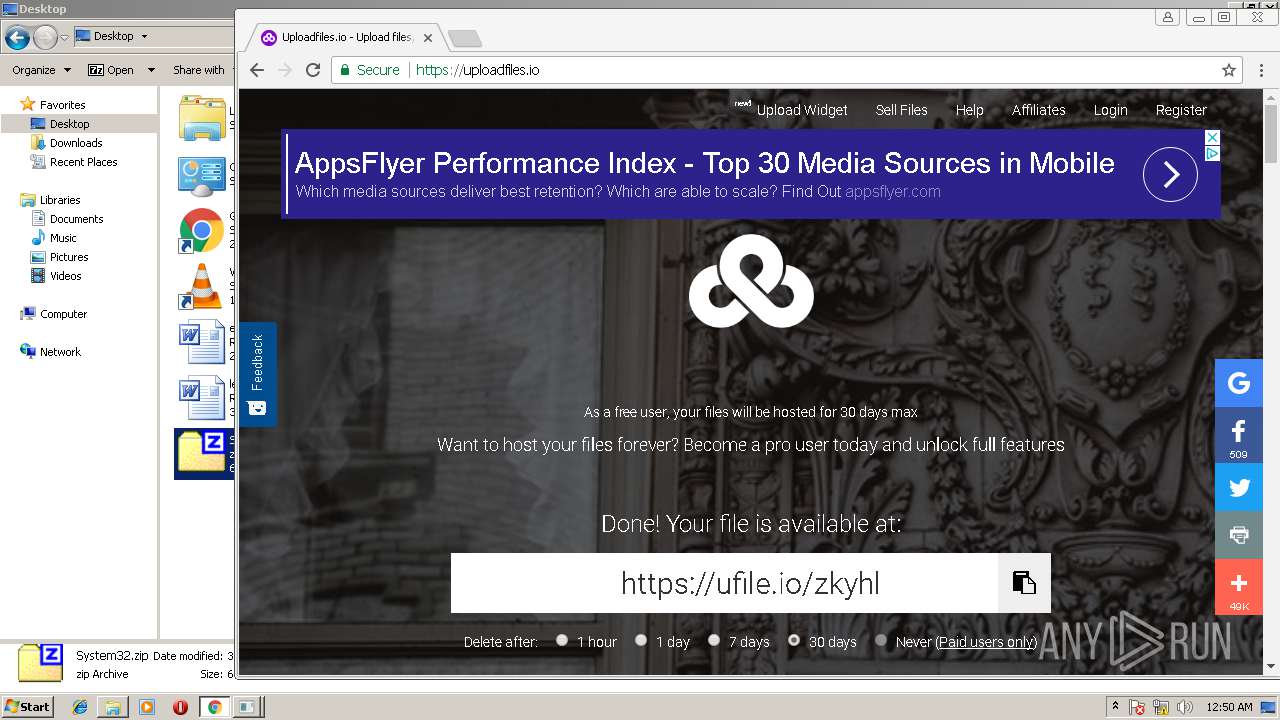Open the Feedback side tab
Screen dimensions: 1280x720
point(257,374)
